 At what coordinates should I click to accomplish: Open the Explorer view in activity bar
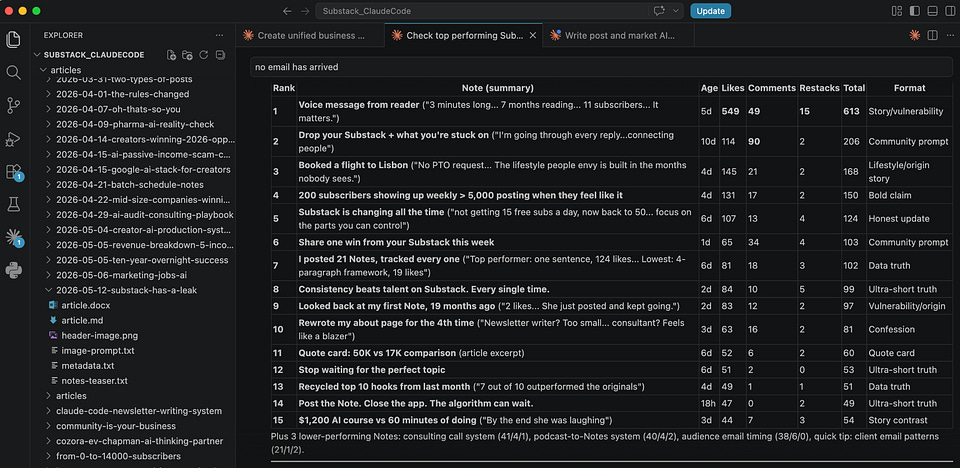(x=13, y=40)
